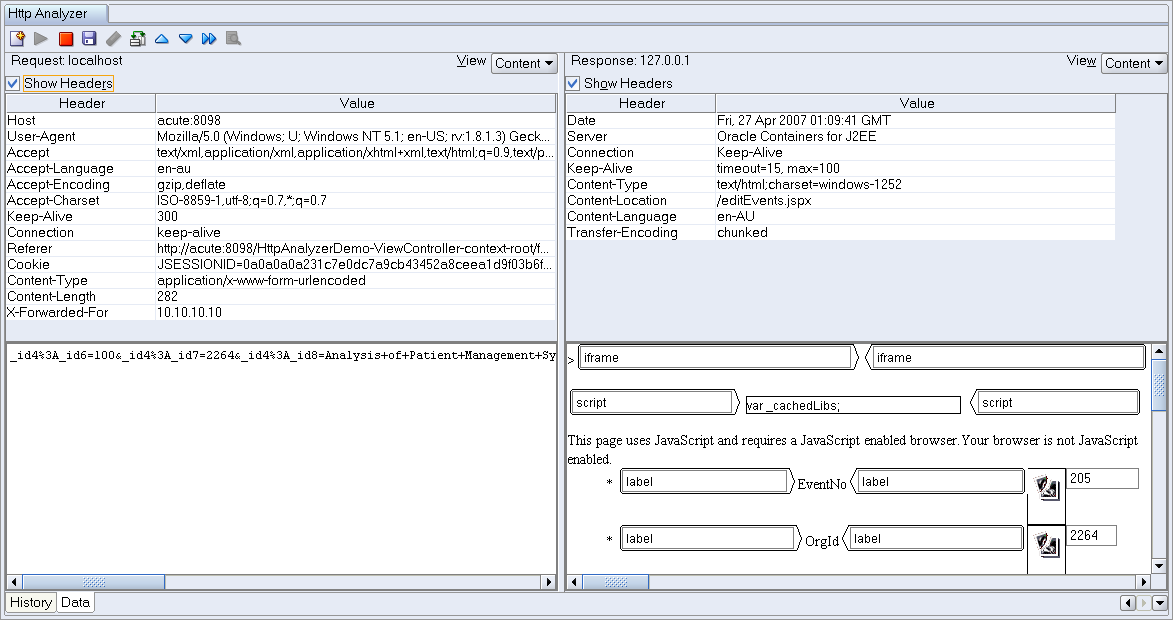The image size is (1173, 620).
Task: Open the Request View Content dropdown
Action: tap(524, 64)
